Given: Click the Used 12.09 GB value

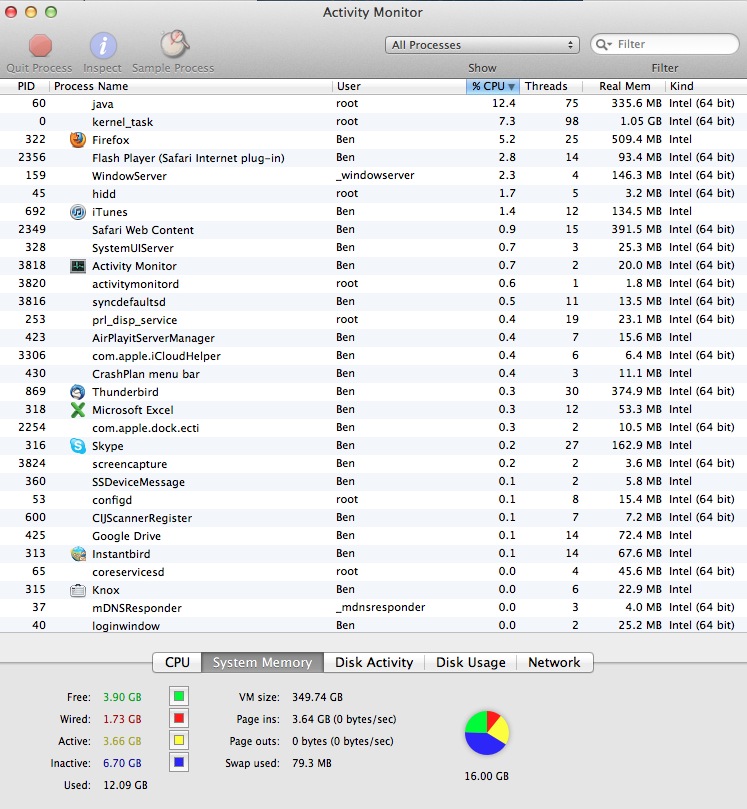Looking at the screenshot, I should point(125,785).
